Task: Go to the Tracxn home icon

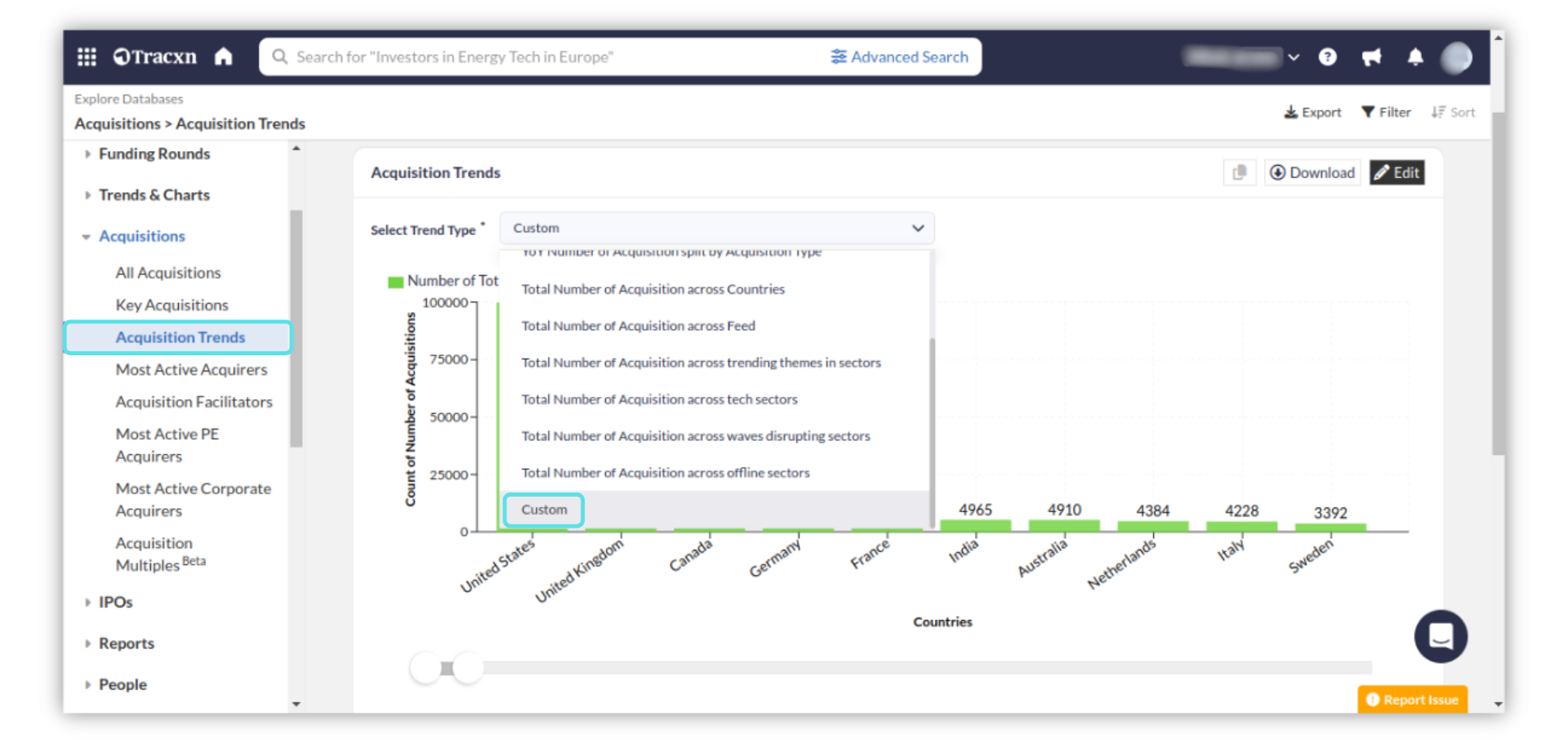Action: (224, 56)
